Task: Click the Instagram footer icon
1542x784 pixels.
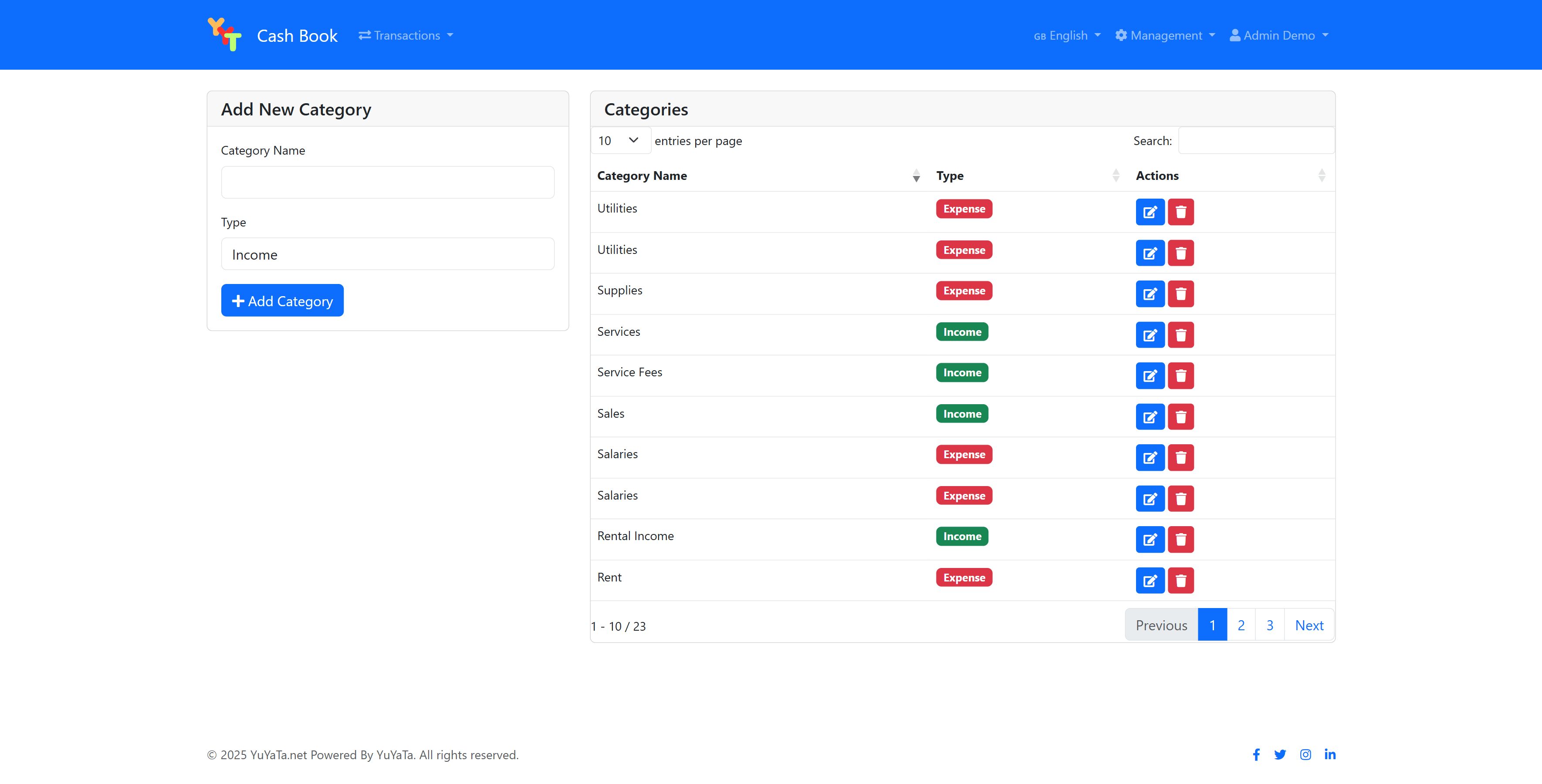Action: [x=1305, y=755]
